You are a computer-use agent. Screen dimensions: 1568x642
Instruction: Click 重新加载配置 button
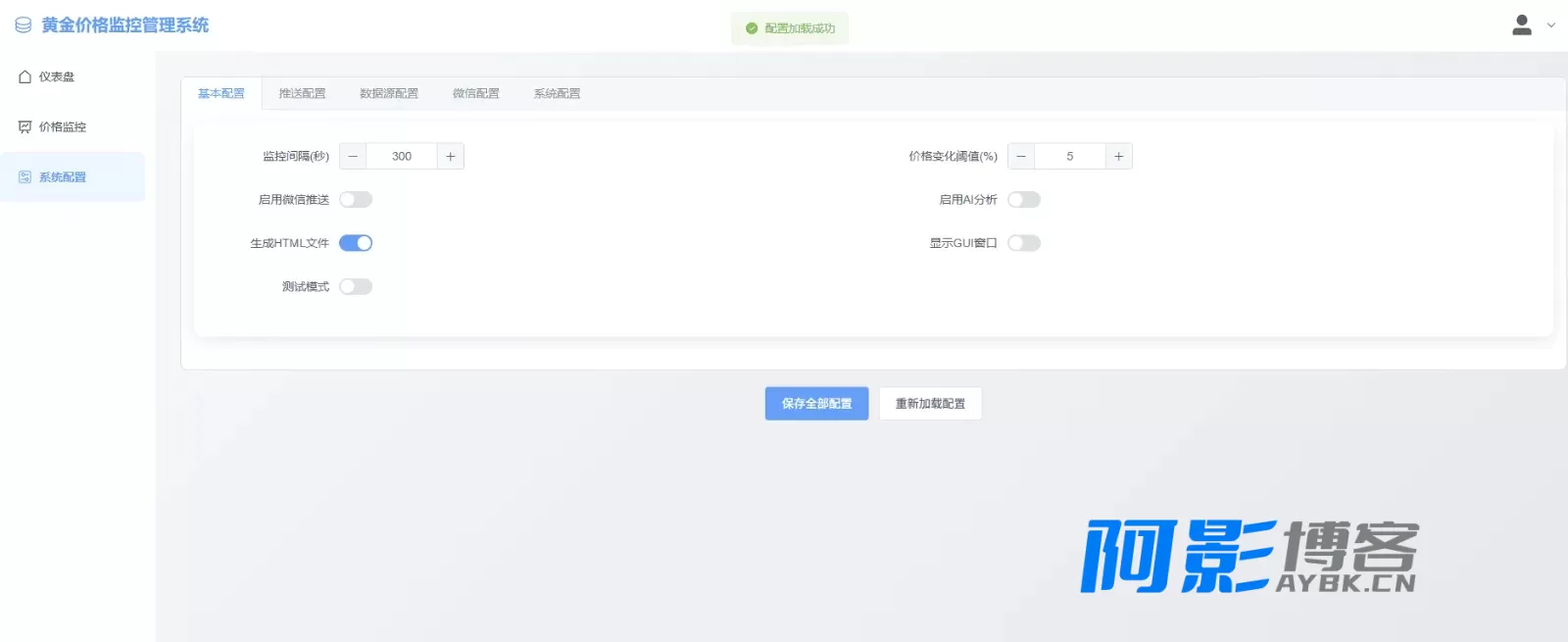pos(930,404)
